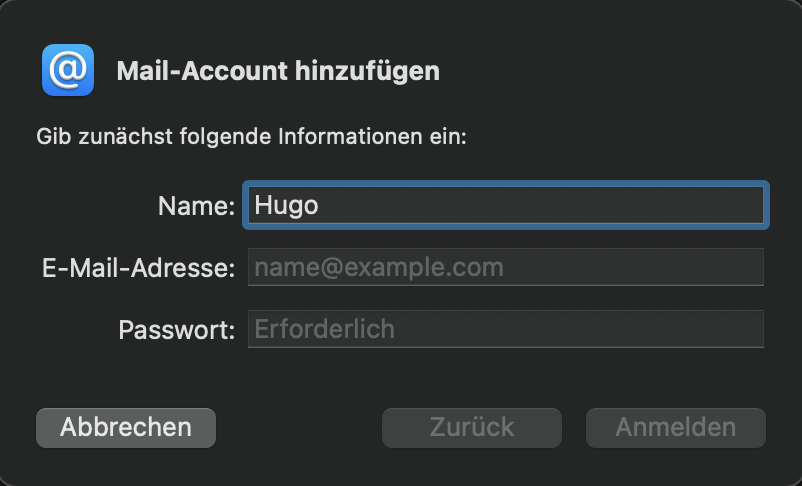Click the word 'Hugo' in Name field
Screen dimensions: 802x486
[x=286, y=205]
